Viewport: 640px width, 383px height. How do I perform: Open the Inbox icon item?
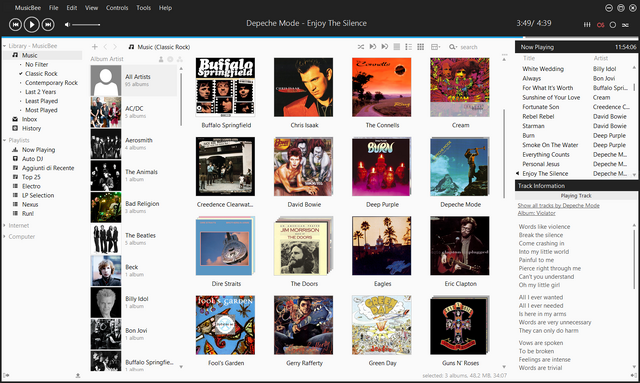pyautogui.click(x=15, y=119)
